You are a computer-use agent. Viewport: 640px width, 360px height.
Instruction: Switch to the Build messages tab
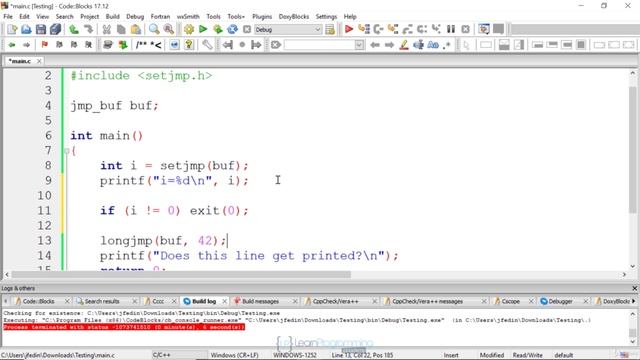point(260,301)
